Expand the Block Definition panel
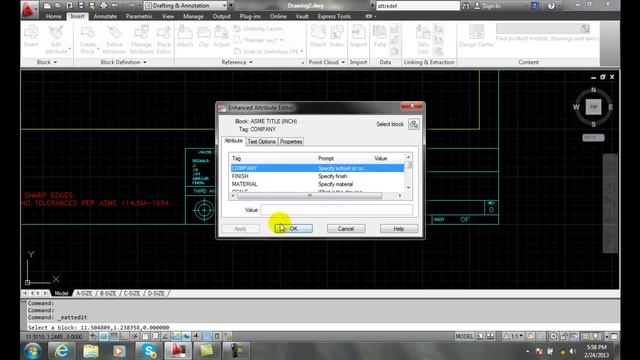 [123, 62]
